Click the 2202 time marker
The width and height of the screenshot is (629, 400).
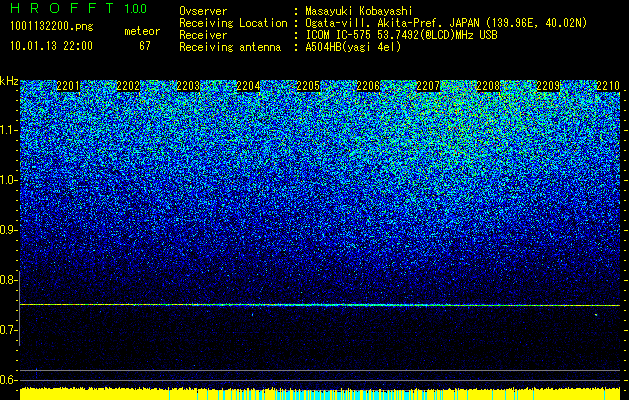(x=128, y=86)
